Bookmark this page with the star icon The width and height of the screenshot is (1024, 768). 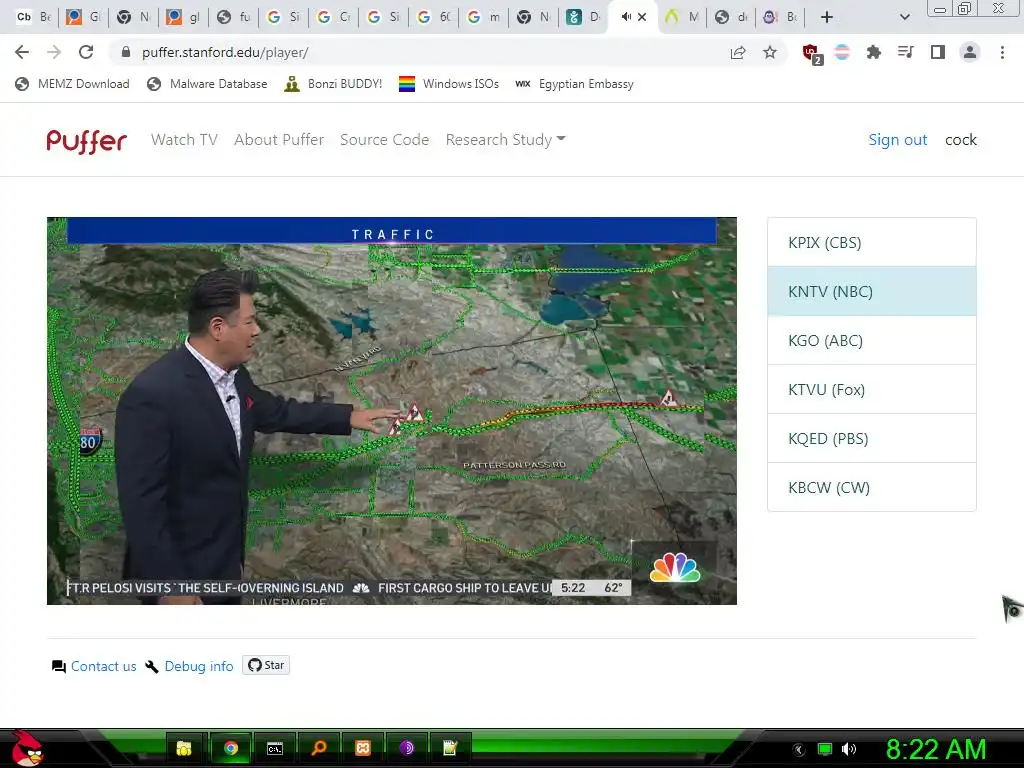coord(770,52)
